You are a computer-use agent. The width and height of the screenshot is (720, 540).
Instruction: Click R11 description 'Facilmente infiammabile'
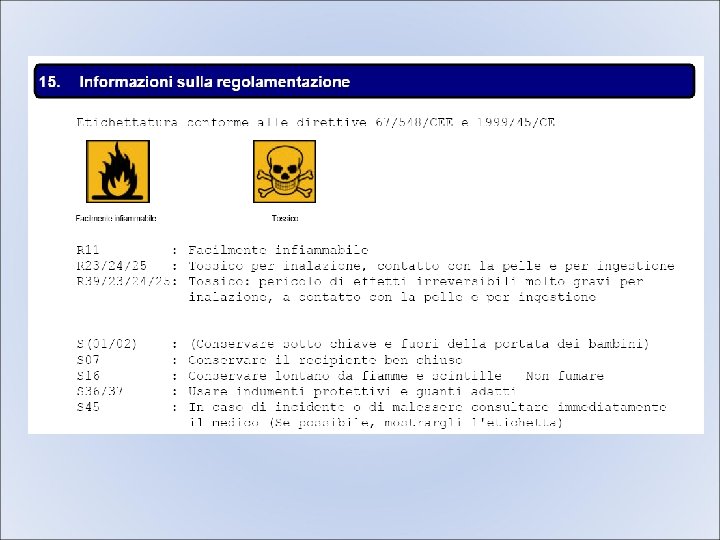pyautogui.click(x=278, y=250)
